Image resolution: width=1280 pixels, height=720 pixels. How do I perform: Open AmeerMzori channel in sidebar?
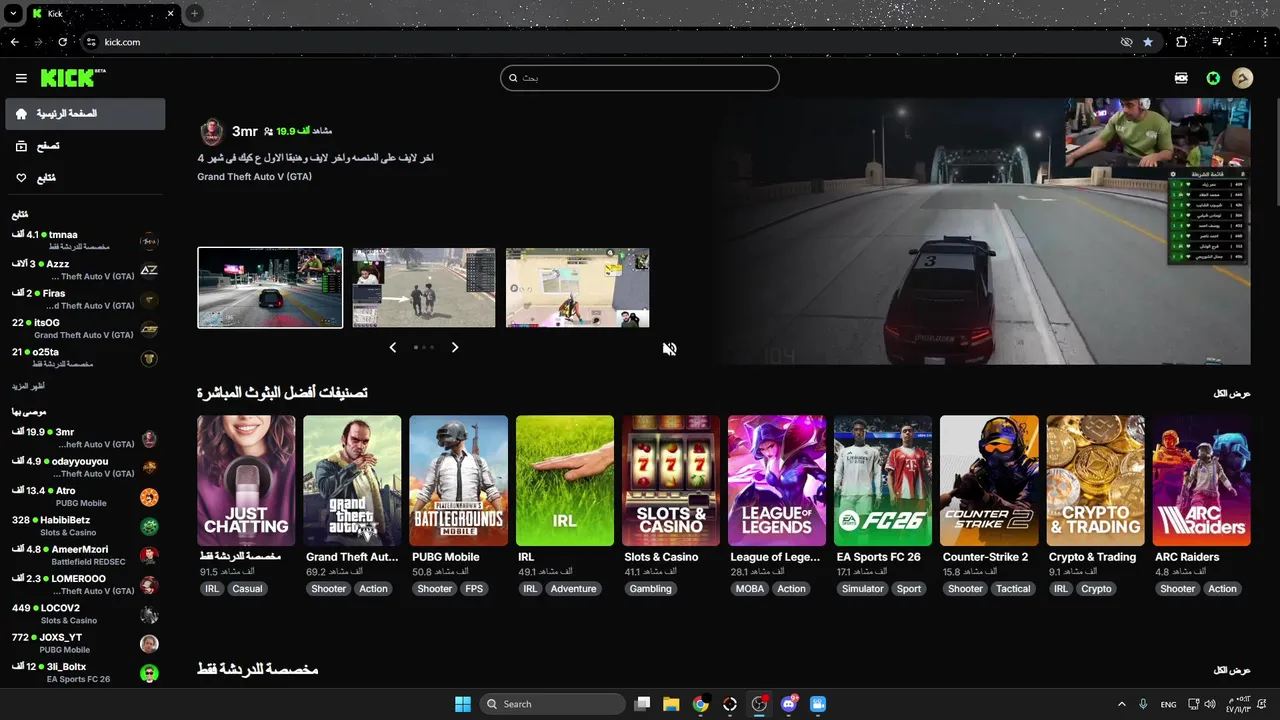pyautogui.click(x=85, y=555)
